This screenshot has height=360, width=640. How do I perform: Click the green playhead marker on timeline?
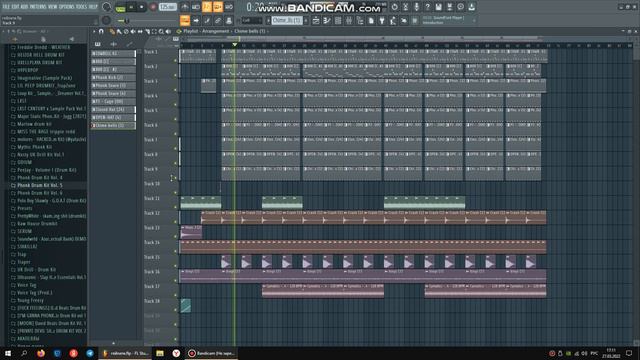click(x=235, y=44)
